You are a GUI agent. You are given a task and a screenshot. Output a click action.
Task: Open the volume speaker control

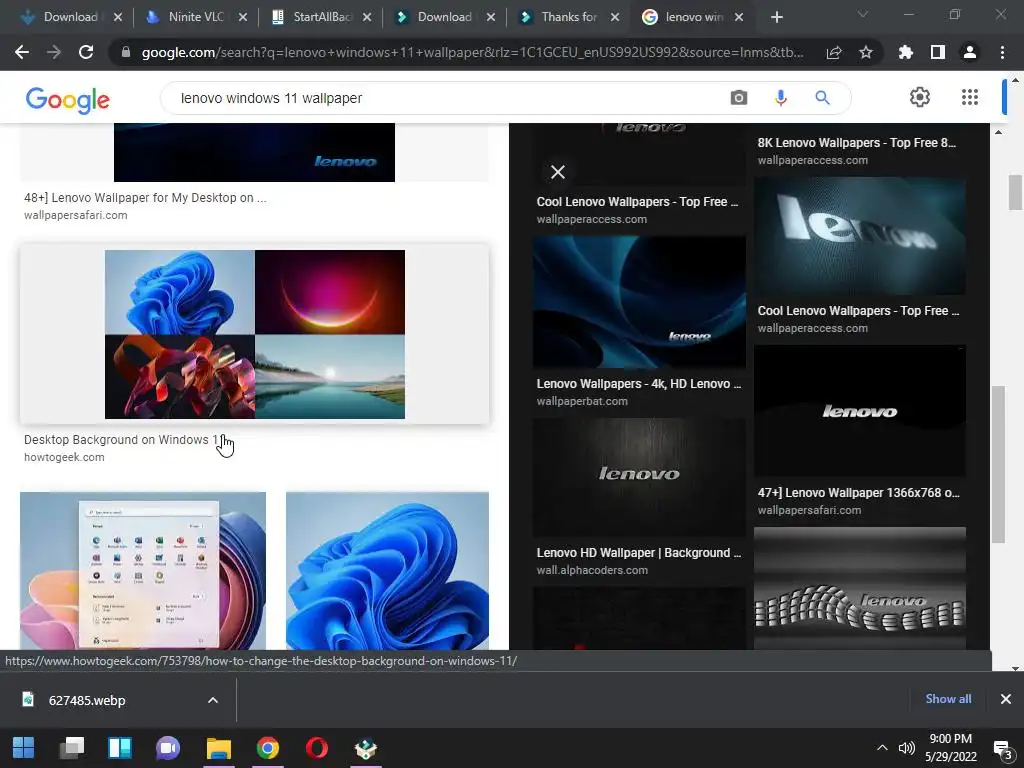(x=906, y=748)
